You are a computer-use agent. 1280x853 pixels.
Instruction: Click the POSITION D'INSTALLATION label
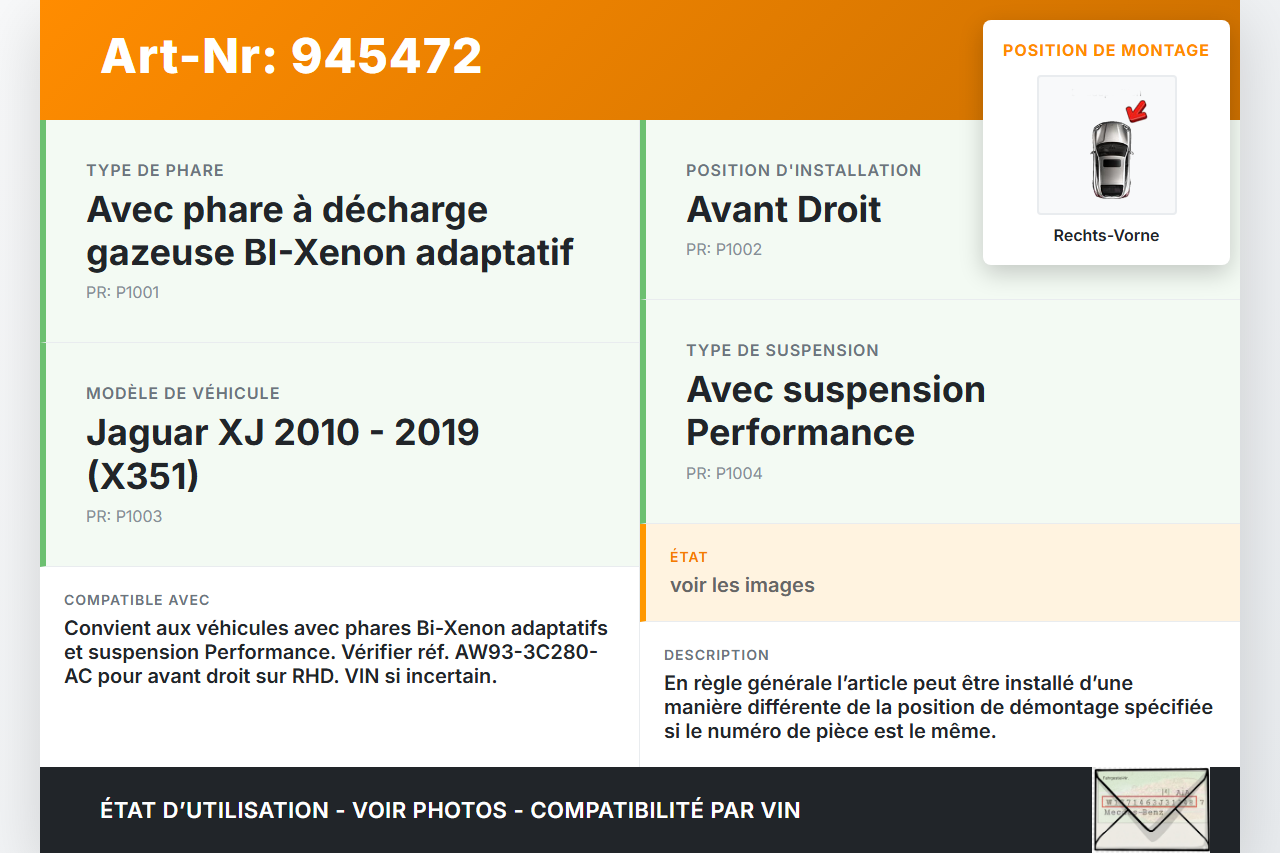pyautogui.click(x=804, y=170)
